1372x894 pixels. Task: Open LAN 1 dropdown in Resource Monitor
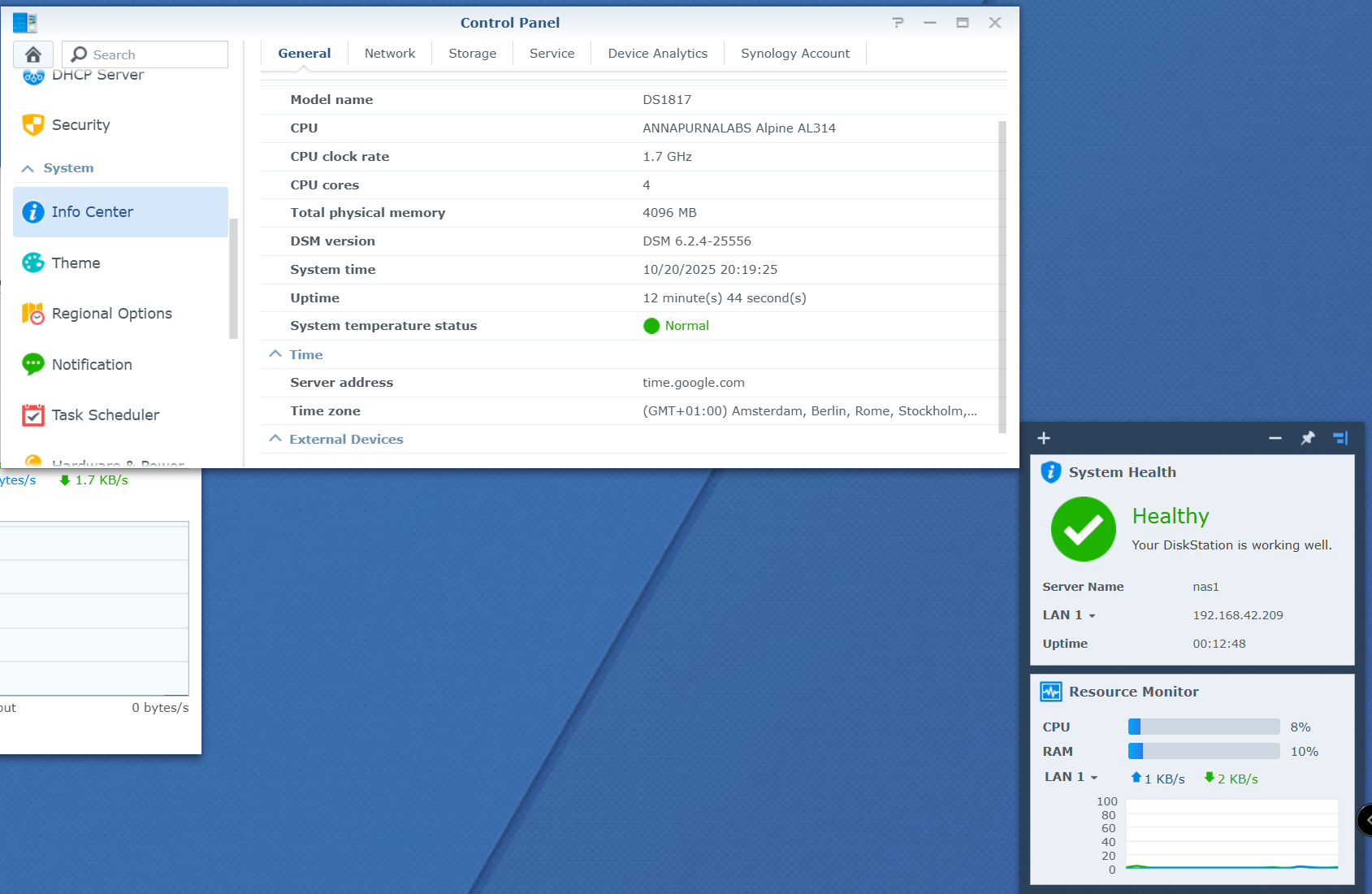pos(1093,778)
